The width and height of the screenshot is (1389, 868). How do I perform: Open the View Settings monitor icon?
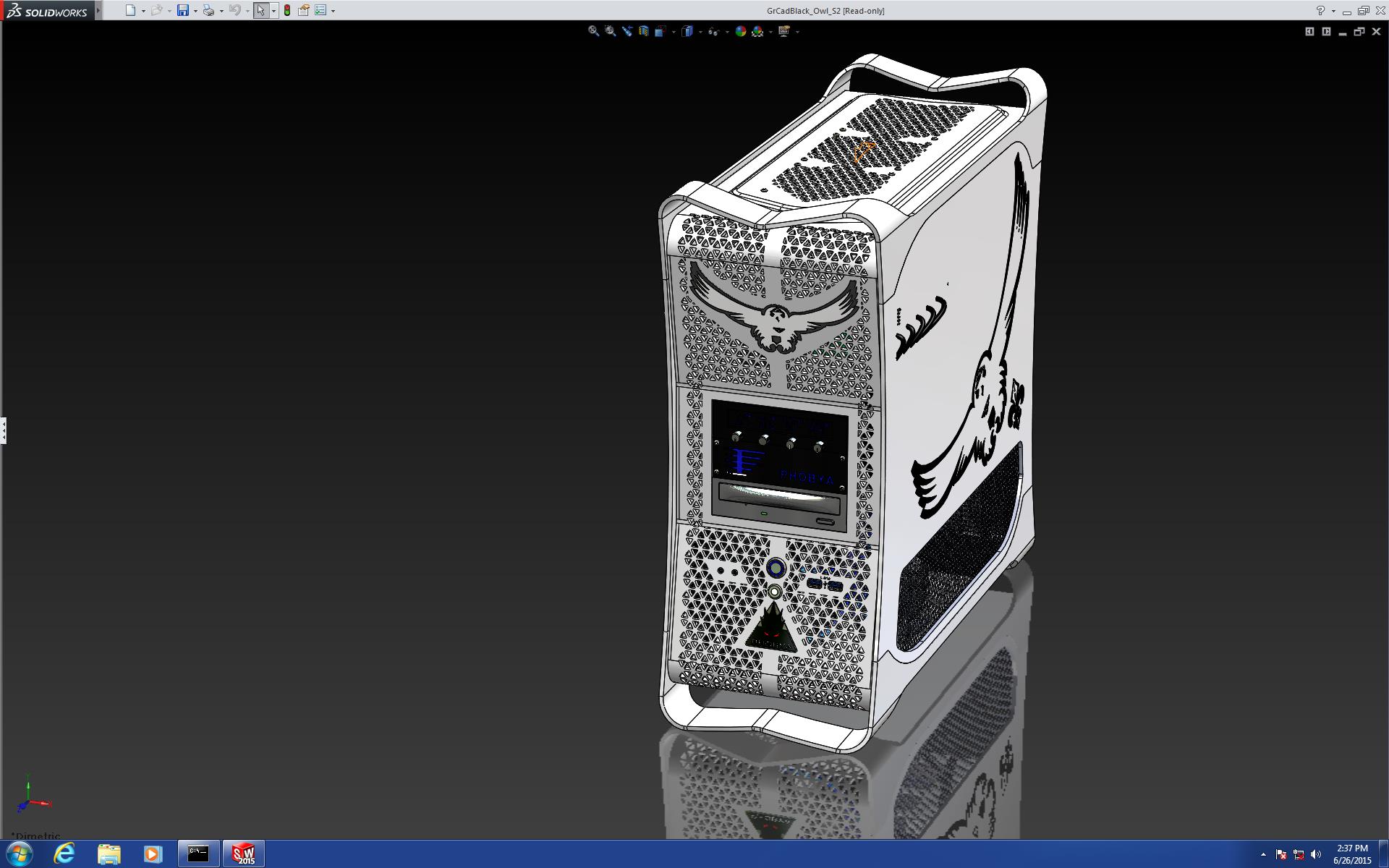783,31
